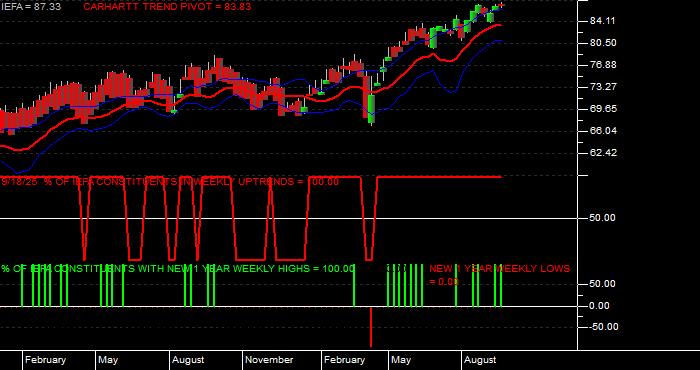The height and width of the screenshot is (370, 700).
Task: Click the first February date marker
Action: (46, 360)
